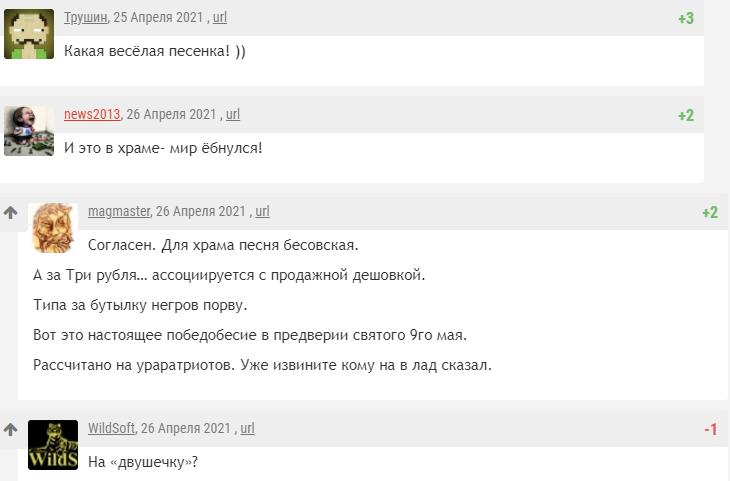The image size is (730, 481).
Task: Open Трушин's pixel-art avatar
Action: (29, 34)
